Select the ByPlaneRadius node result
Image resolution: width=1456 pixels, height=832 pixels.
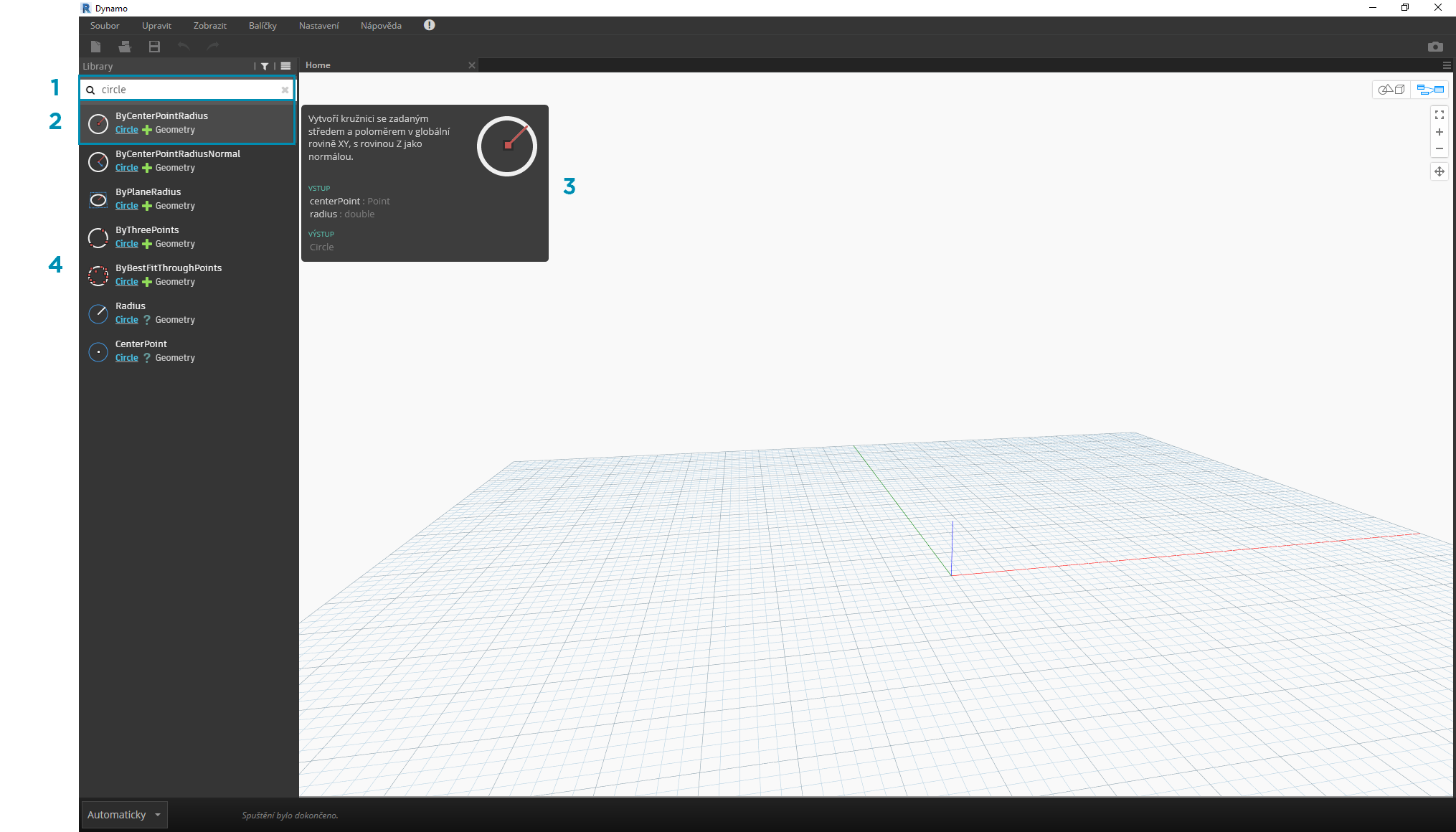point(186,199)
